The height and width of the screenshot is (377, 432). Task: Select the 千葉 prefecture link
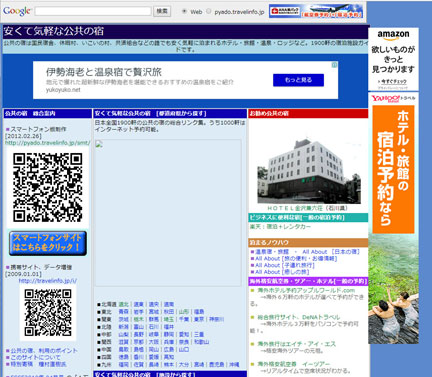click(184, 319)
